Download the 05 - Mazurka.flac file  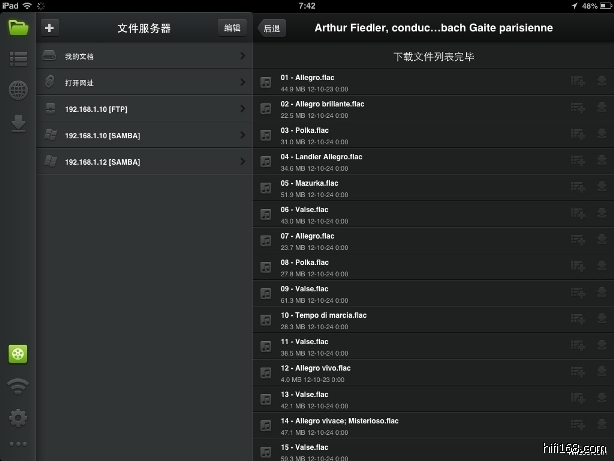pyautogui.click(x=601, y=187)
